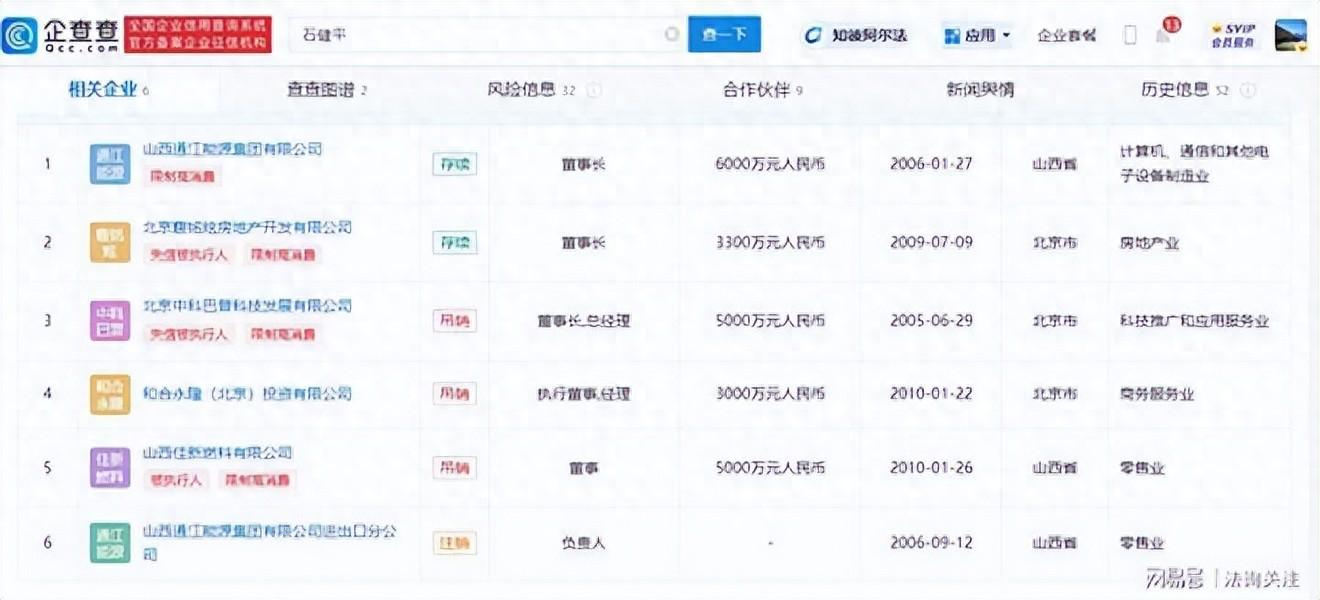Open the row 2 Beijing real estate company link
Screen dimensions: 1320x600
247,227
